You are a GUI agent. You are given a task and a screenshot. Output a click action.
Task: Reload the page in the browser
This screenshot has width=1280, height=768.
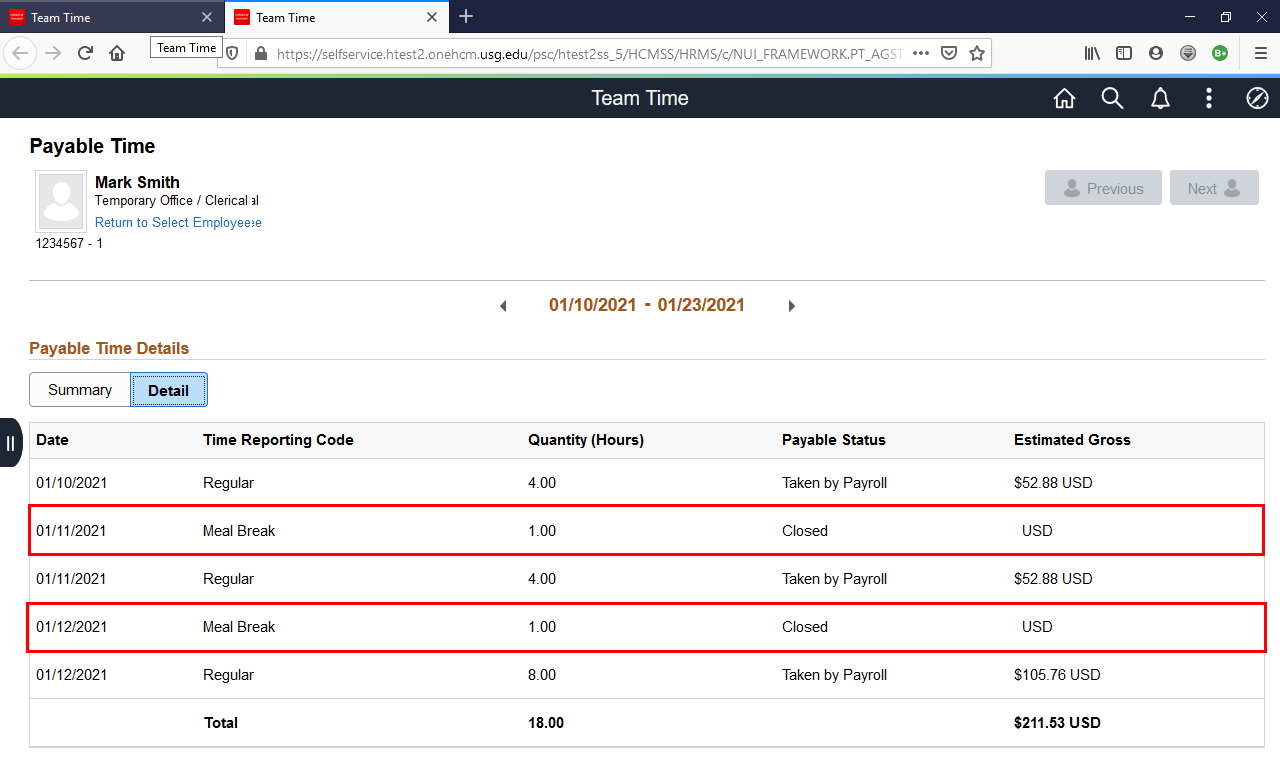click(x=85, y=53)
